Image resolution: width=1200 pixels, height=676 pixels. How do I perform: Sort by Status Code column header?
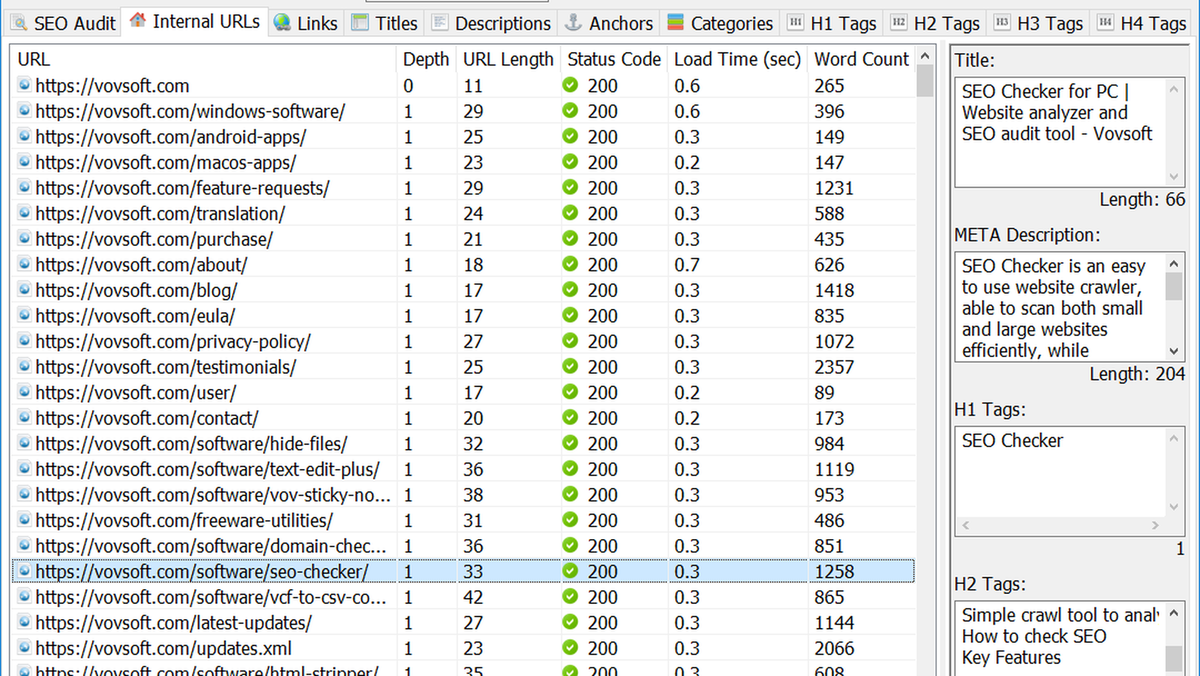coord(614,59)
